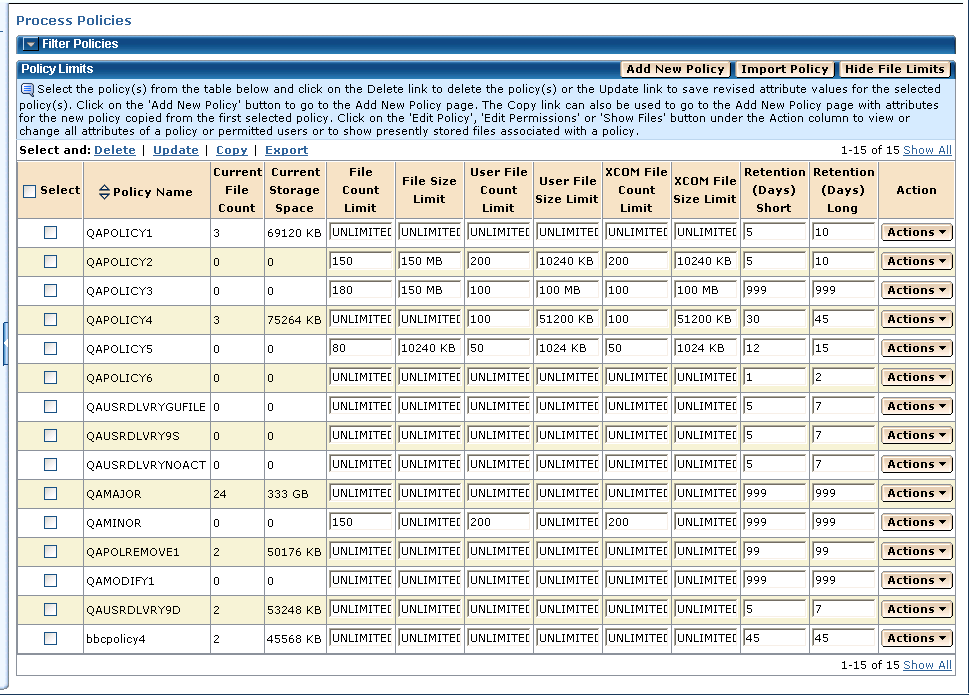
Task: Select the QAPOLICY5 row checkbox
Action: tap(50, 348)
